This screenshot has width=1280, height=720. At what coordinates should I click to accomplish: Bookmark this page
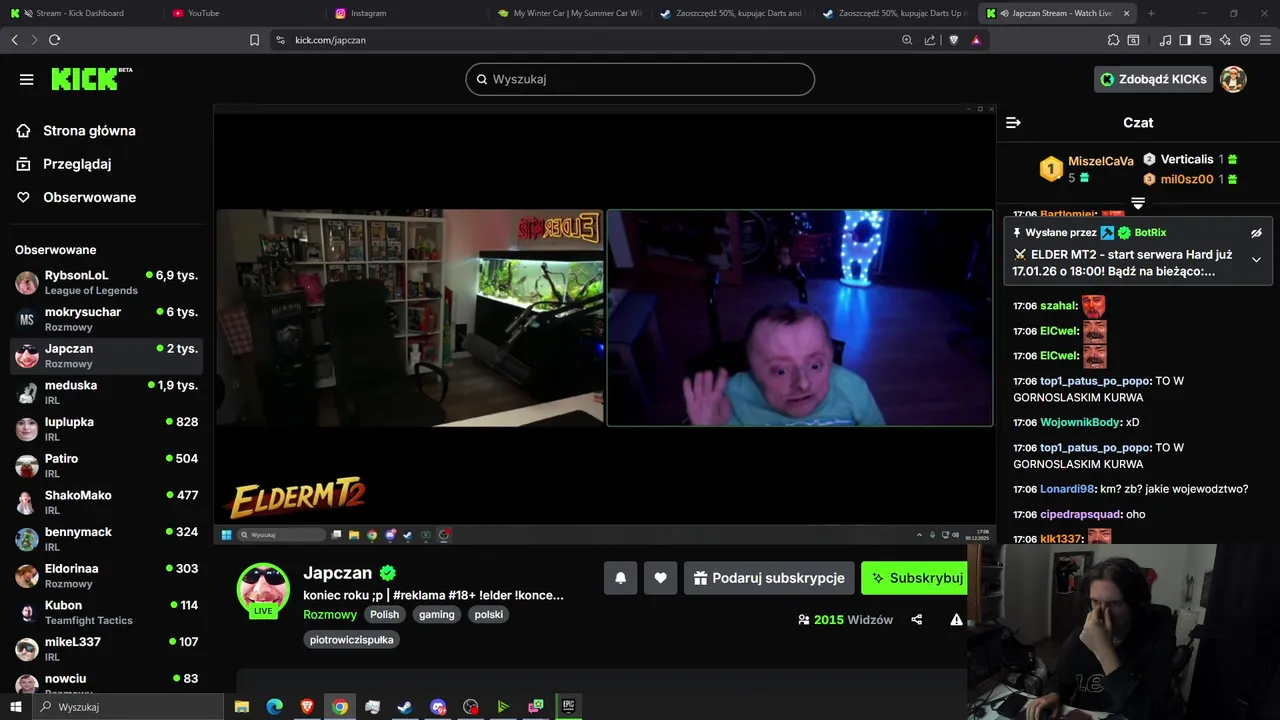(254, 40)
